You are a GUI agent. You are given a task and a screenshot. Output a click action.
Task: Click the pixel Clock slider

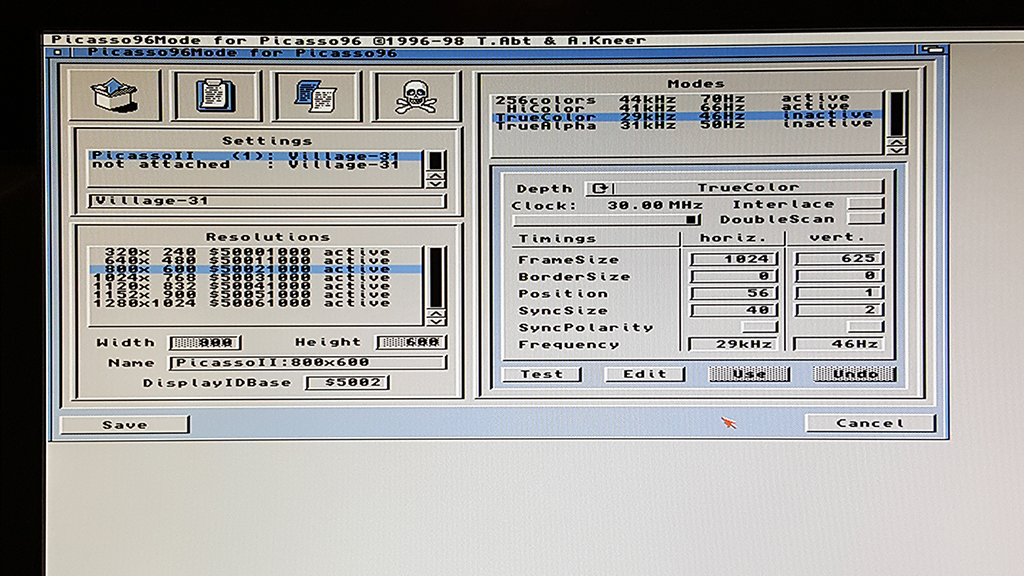606,220
